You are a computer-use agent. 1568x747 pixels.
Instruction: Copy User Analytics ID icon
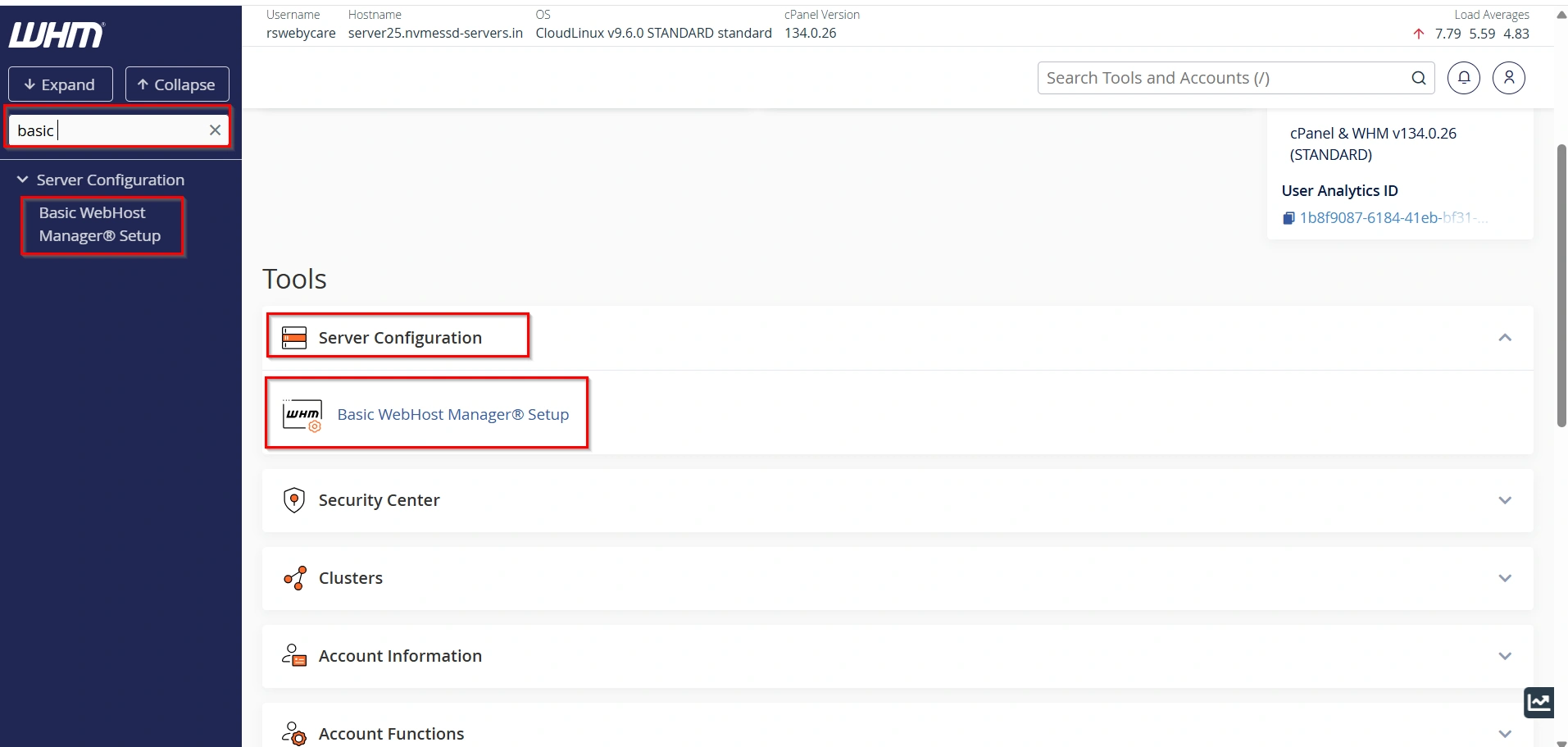(1288, 218)
